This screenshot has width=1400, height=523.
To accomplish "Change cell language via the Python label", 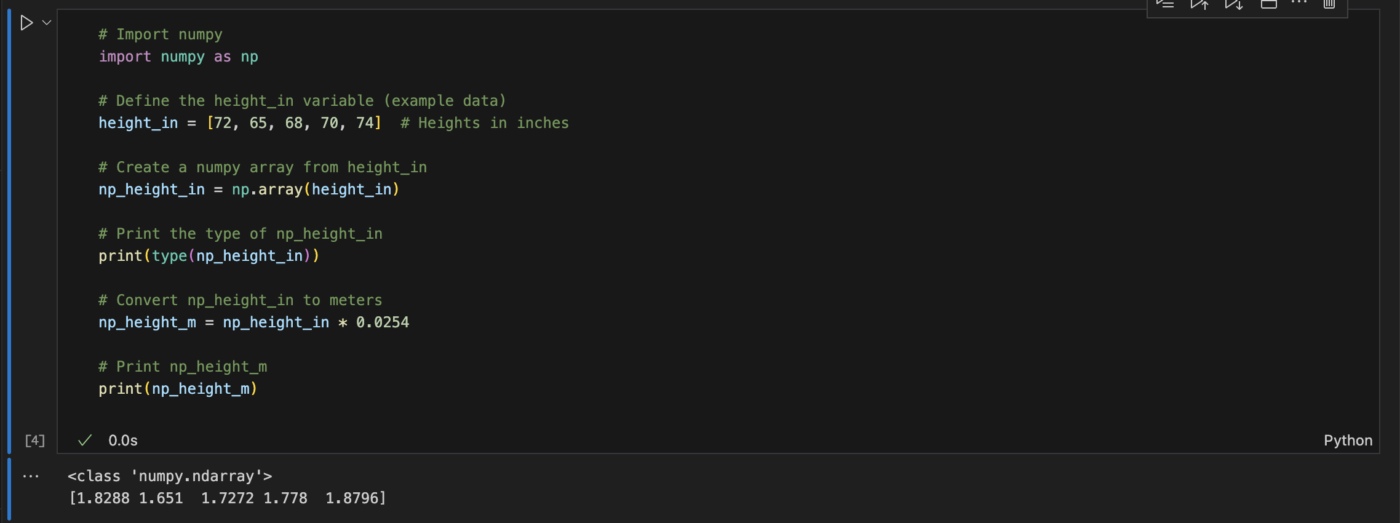I will pos(1347,440).
